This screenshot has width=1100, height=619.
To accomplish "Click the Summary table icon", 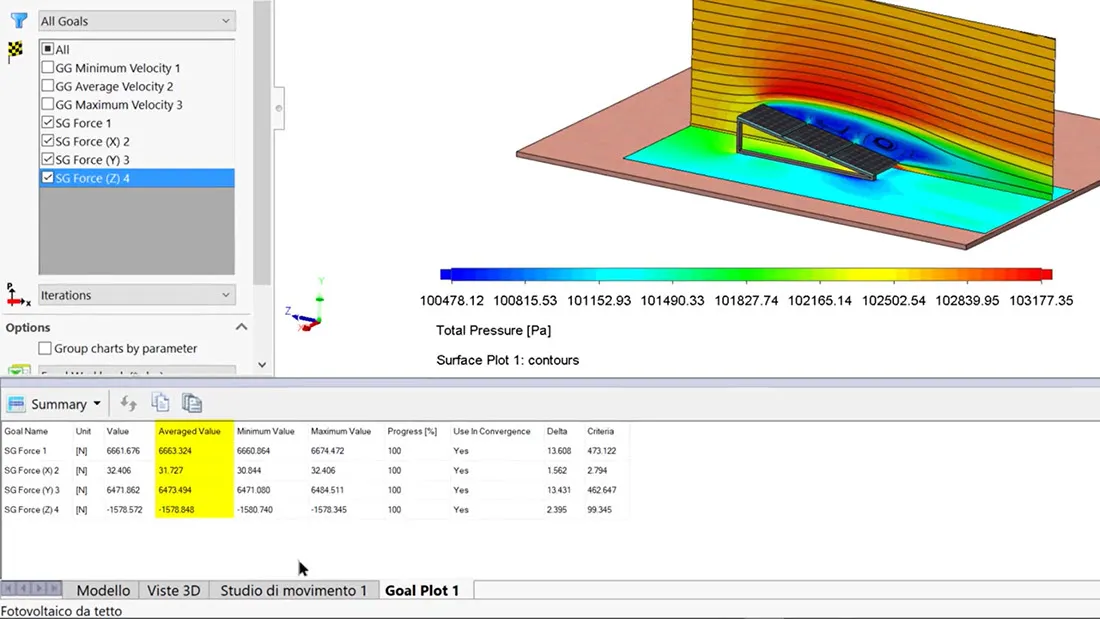I will tap(16, 404).
